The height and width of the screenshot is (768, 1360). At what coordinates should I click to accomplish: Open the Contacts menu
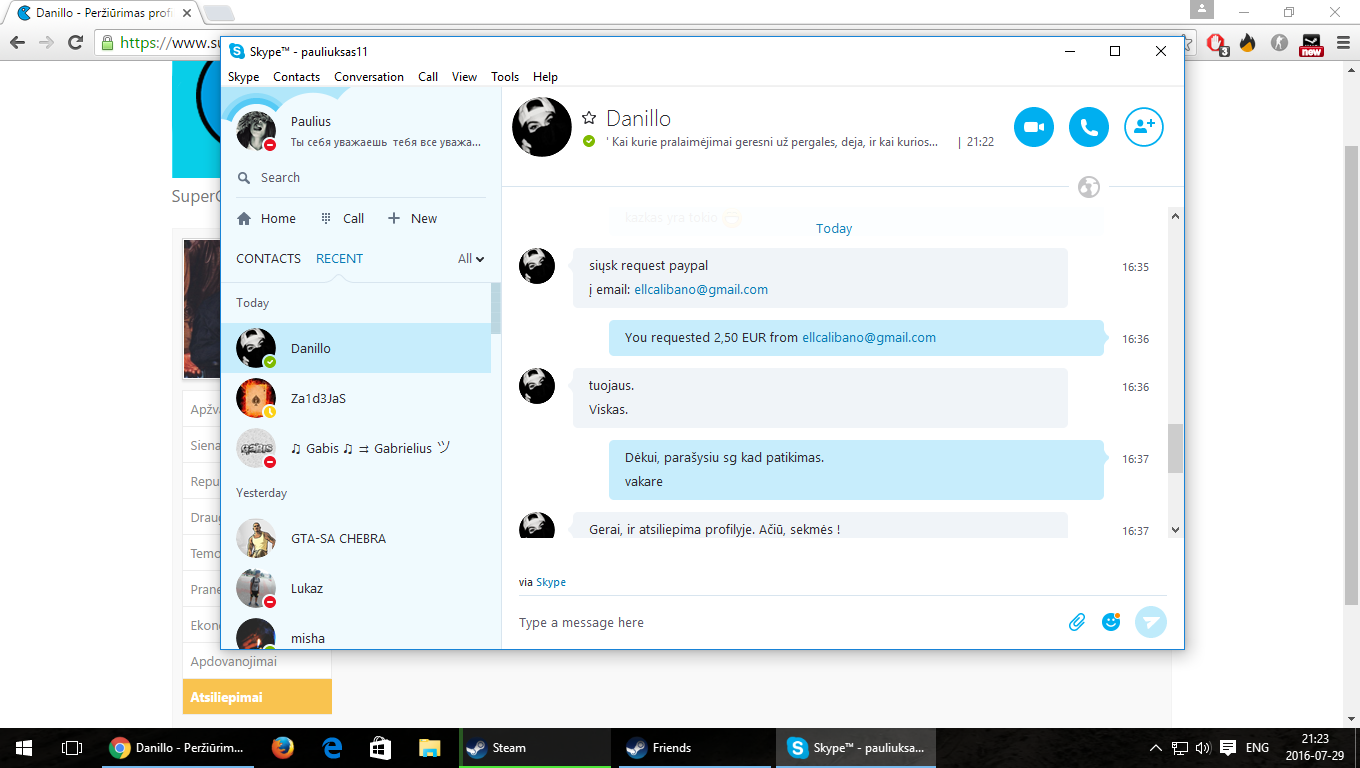[x=296, y=77]
